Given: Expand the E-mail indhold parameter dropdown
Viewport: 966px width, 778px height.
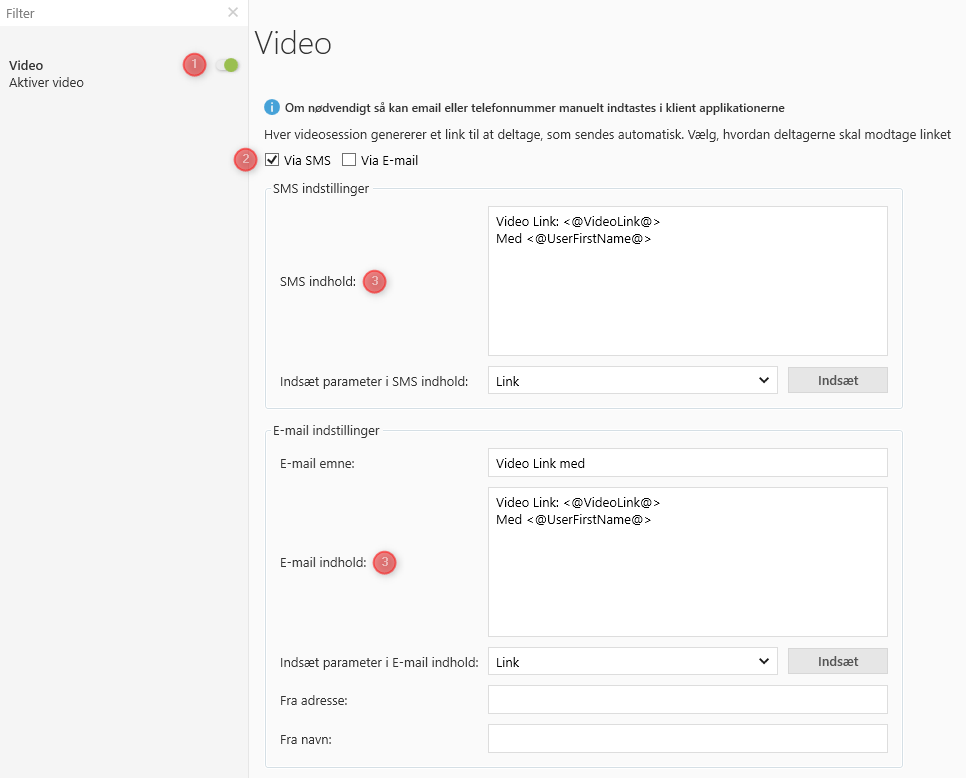Looking at the screenshot, I should (x=632, y=661).
